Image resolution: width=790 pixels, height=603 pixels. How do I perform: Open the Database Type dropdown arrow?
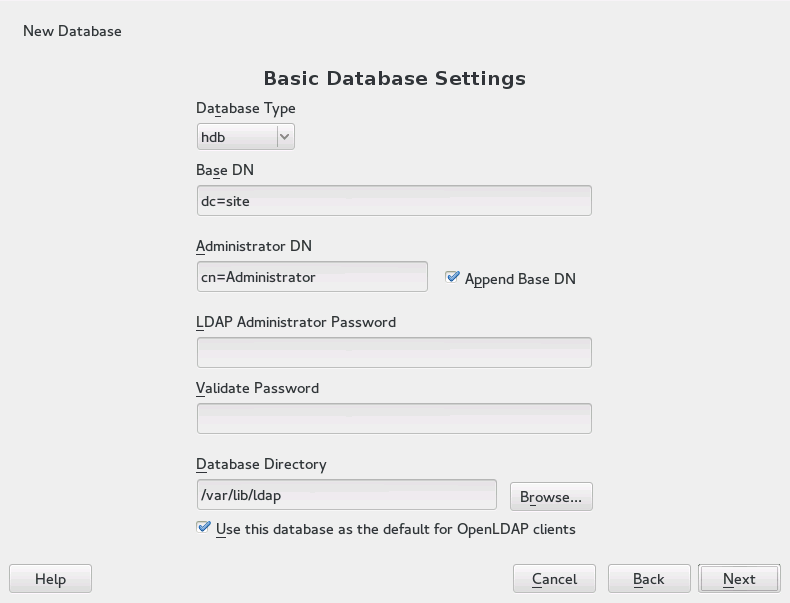coord(285,137)
